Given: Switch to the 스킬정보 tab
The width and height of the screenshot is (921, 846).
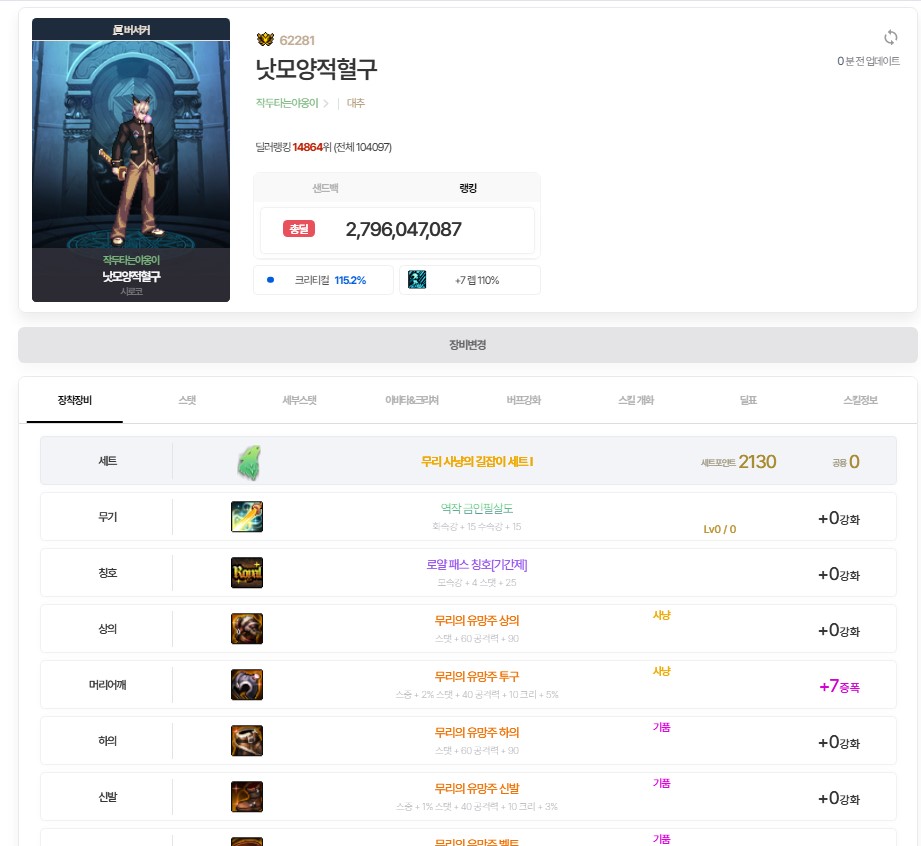Looking at the screenshot, I should click(860, 400).
